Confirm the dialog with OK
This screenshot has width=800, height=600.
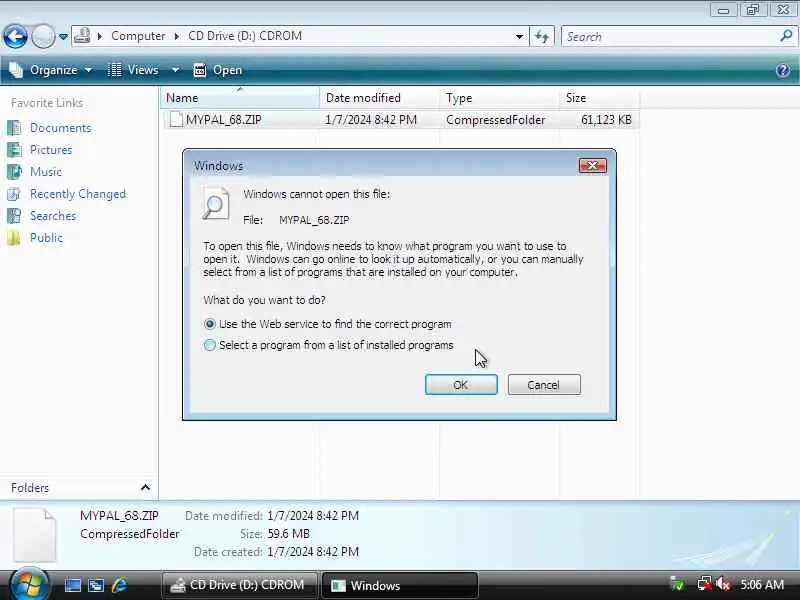(x=461, y=385)
